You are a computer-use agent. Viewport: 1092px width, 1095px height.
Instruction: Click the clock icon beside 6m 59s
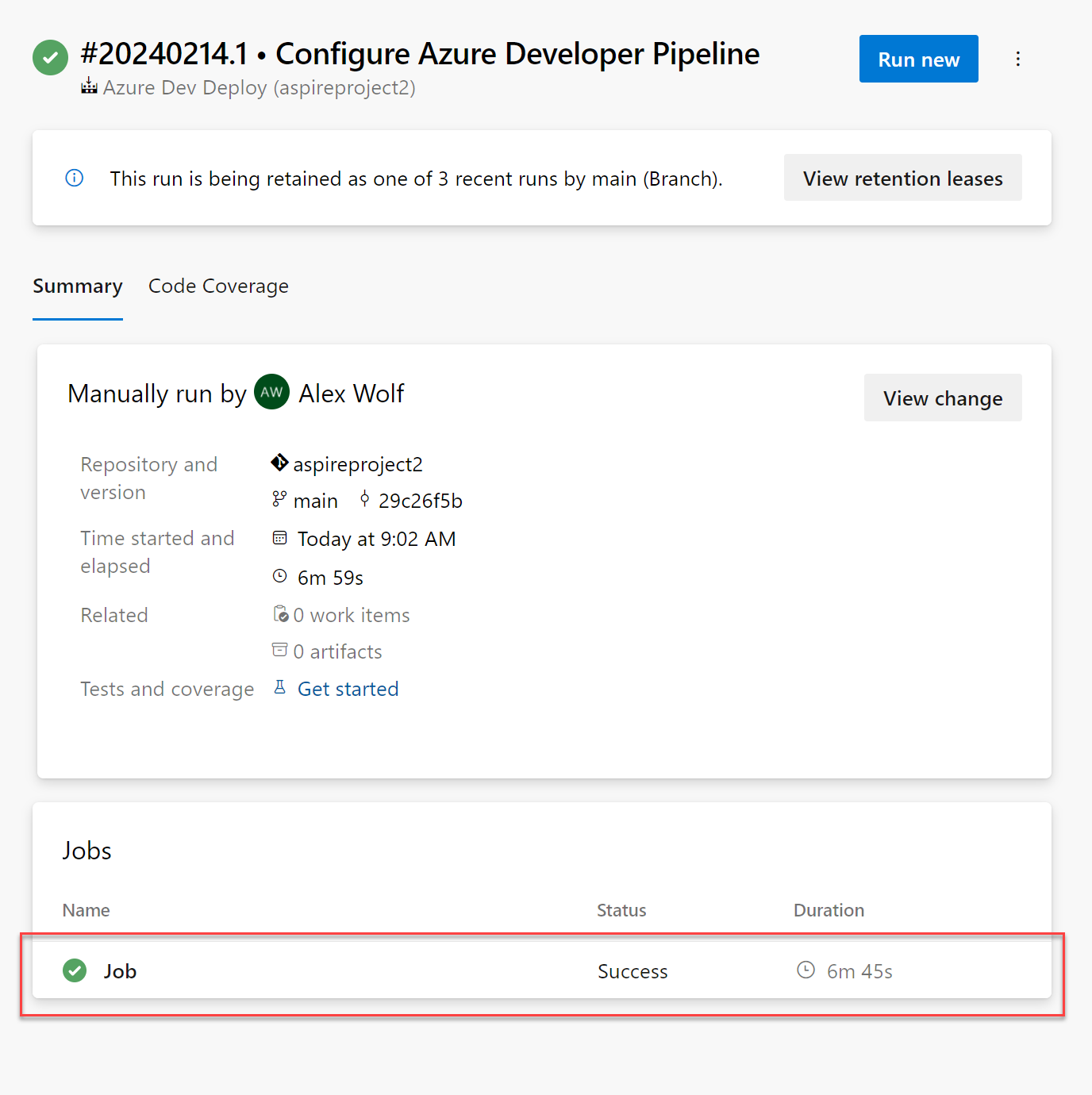click(x=279, y=575)
